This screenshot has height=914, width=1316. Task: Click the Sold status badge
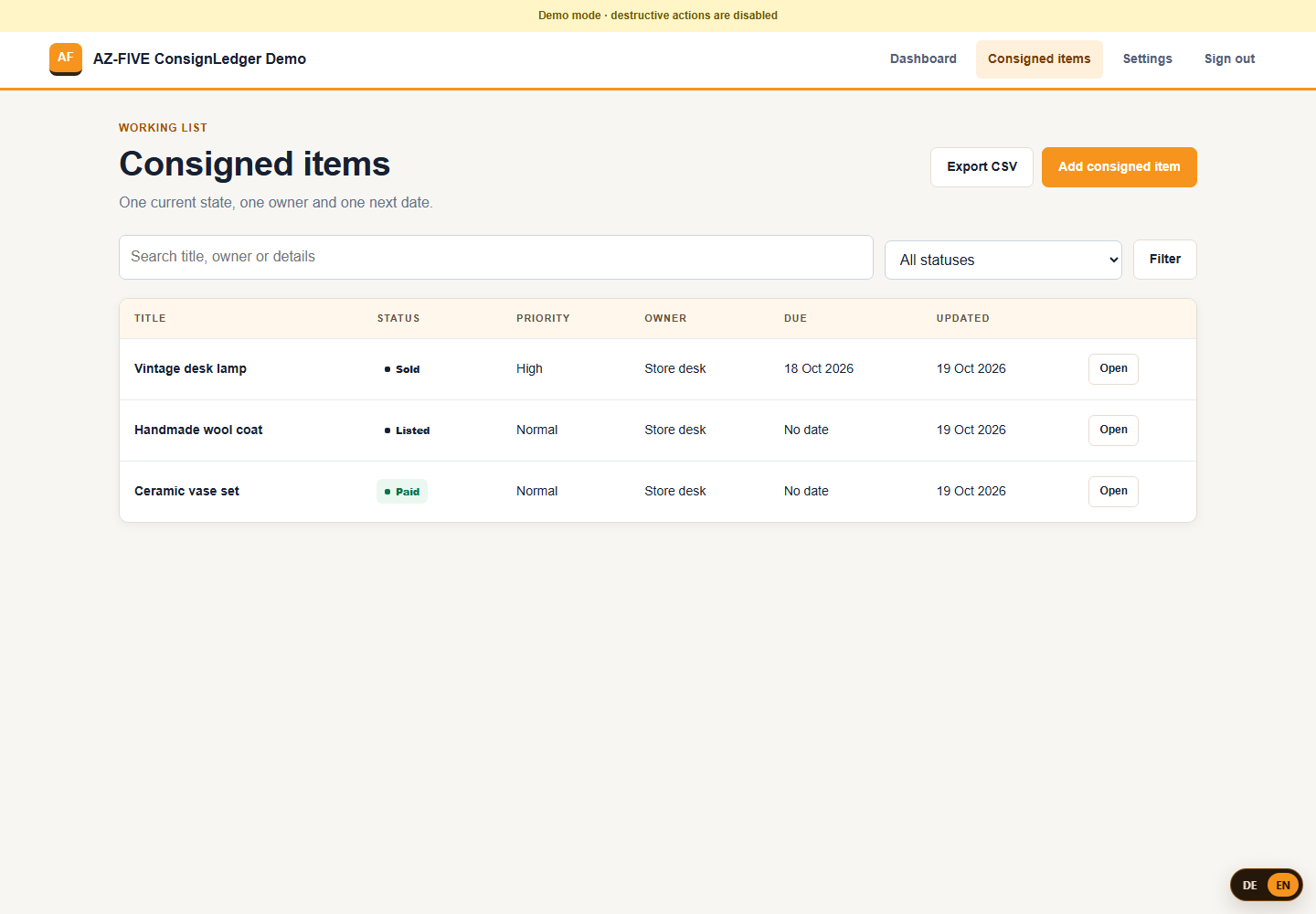[402, 369]
